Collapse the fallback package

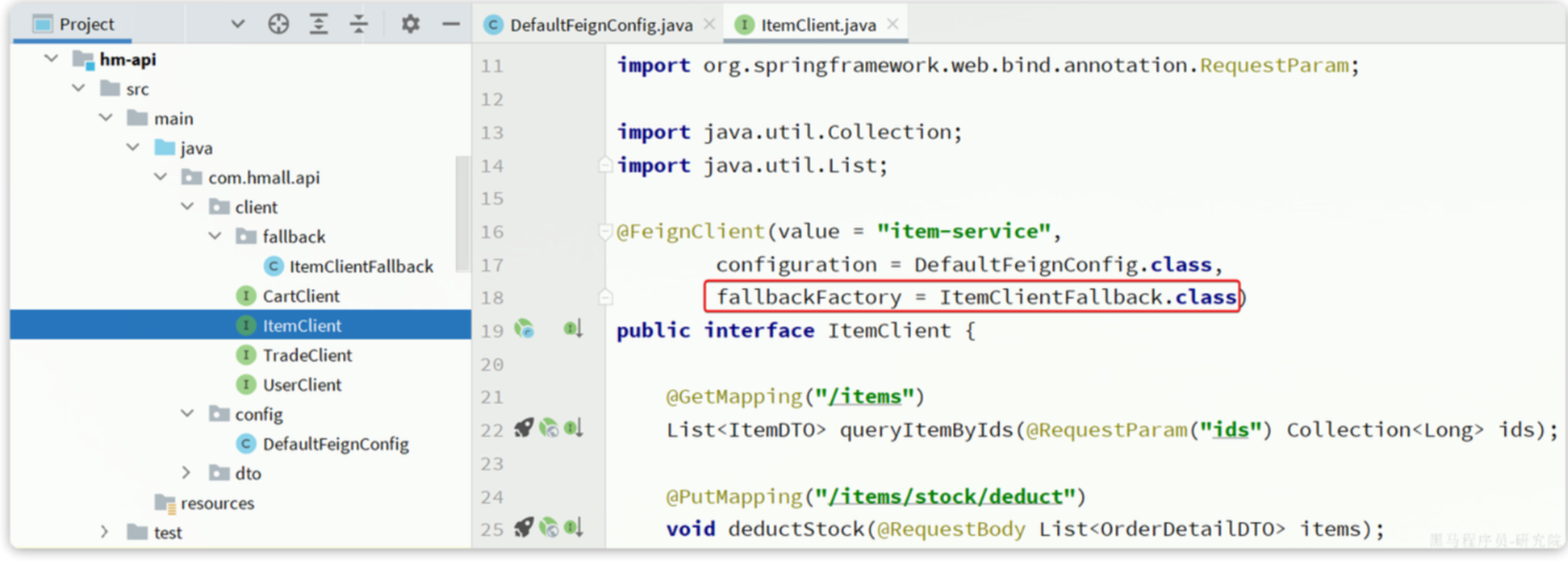(x=216, y=237)
